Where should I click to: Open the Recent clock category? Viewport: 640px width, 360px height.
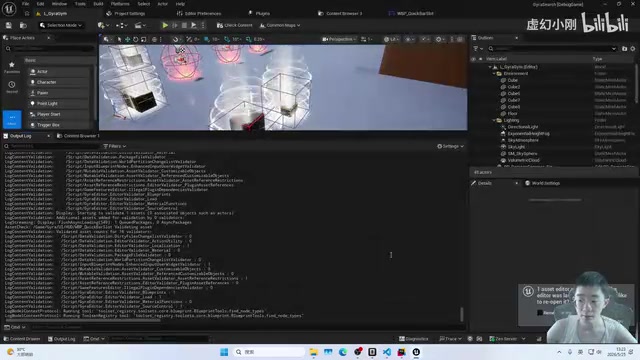(x=11, y=87)
